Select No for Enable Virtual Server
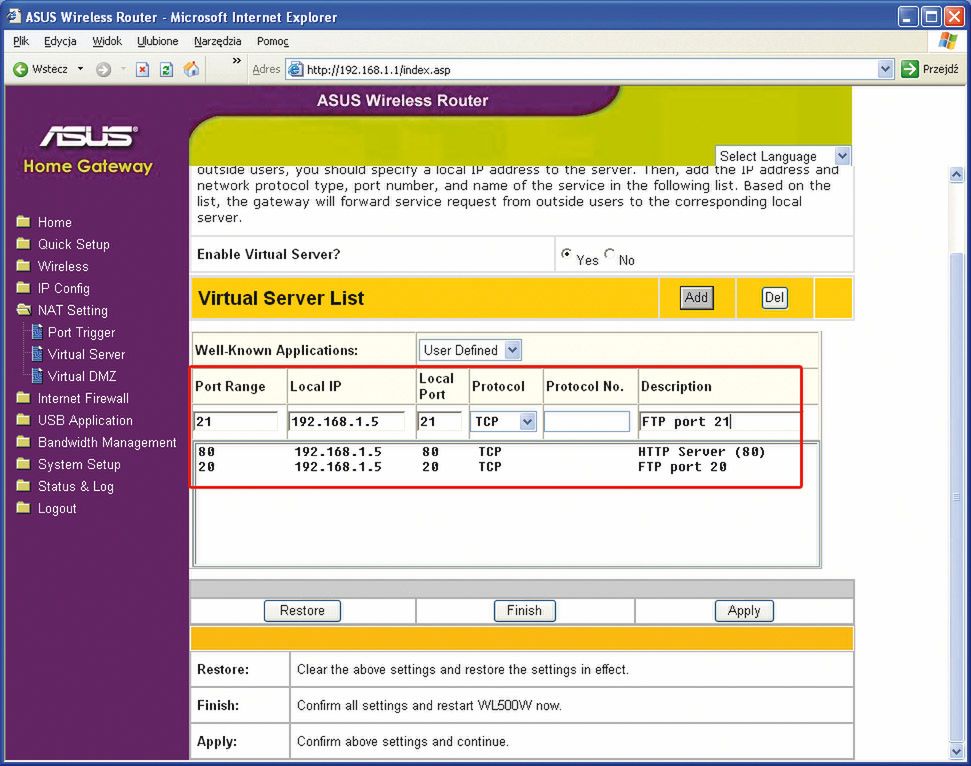 click(609, 253)
